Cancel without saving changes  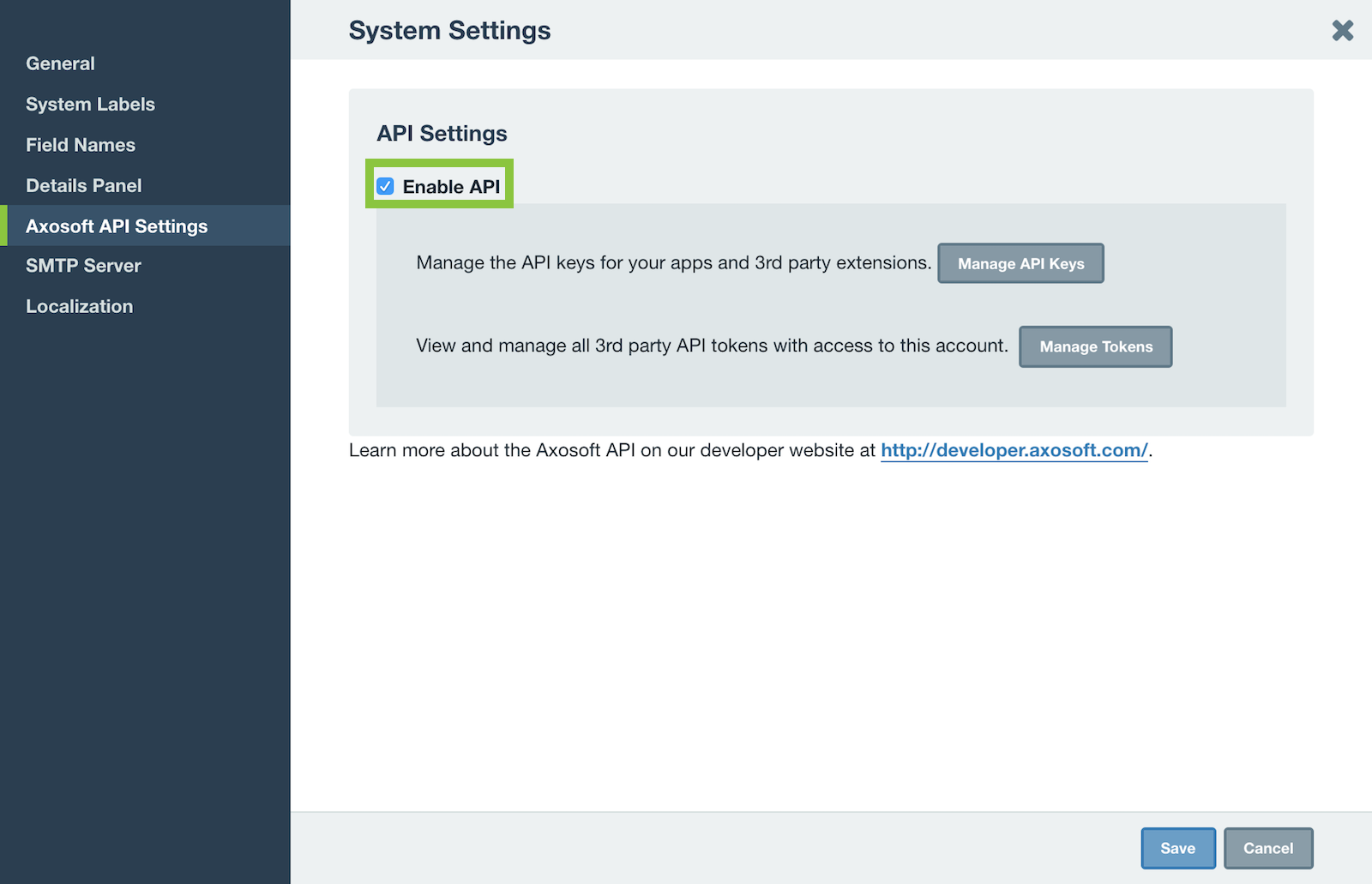point(1269,848)
